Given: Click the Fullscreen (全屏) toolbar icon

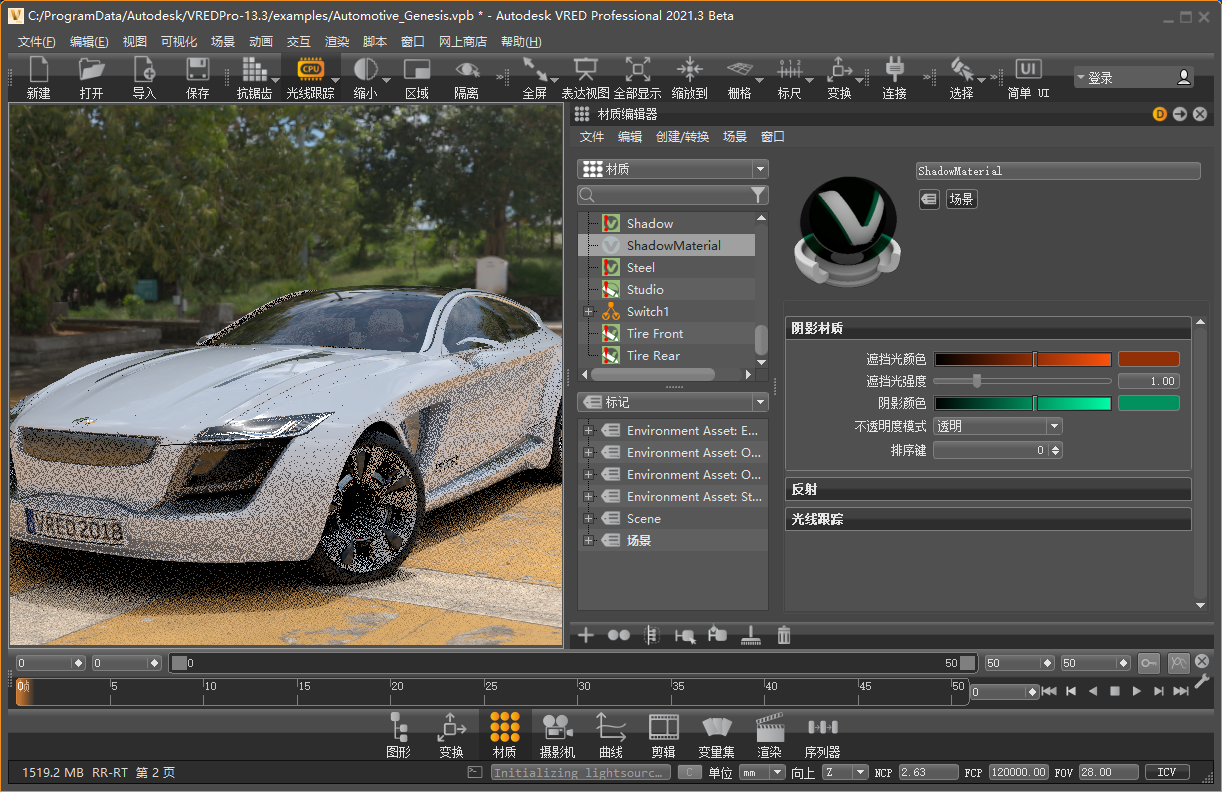Looking at the screenshot, I should pos(534,77).
